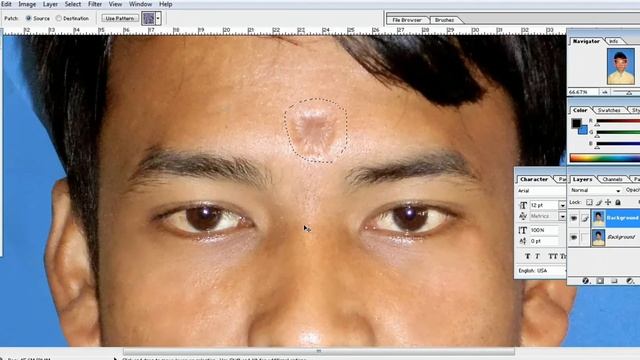This screenshot has height=360, width=640.
Task: Switch to the File Browser tab
Action: point(407,20)
